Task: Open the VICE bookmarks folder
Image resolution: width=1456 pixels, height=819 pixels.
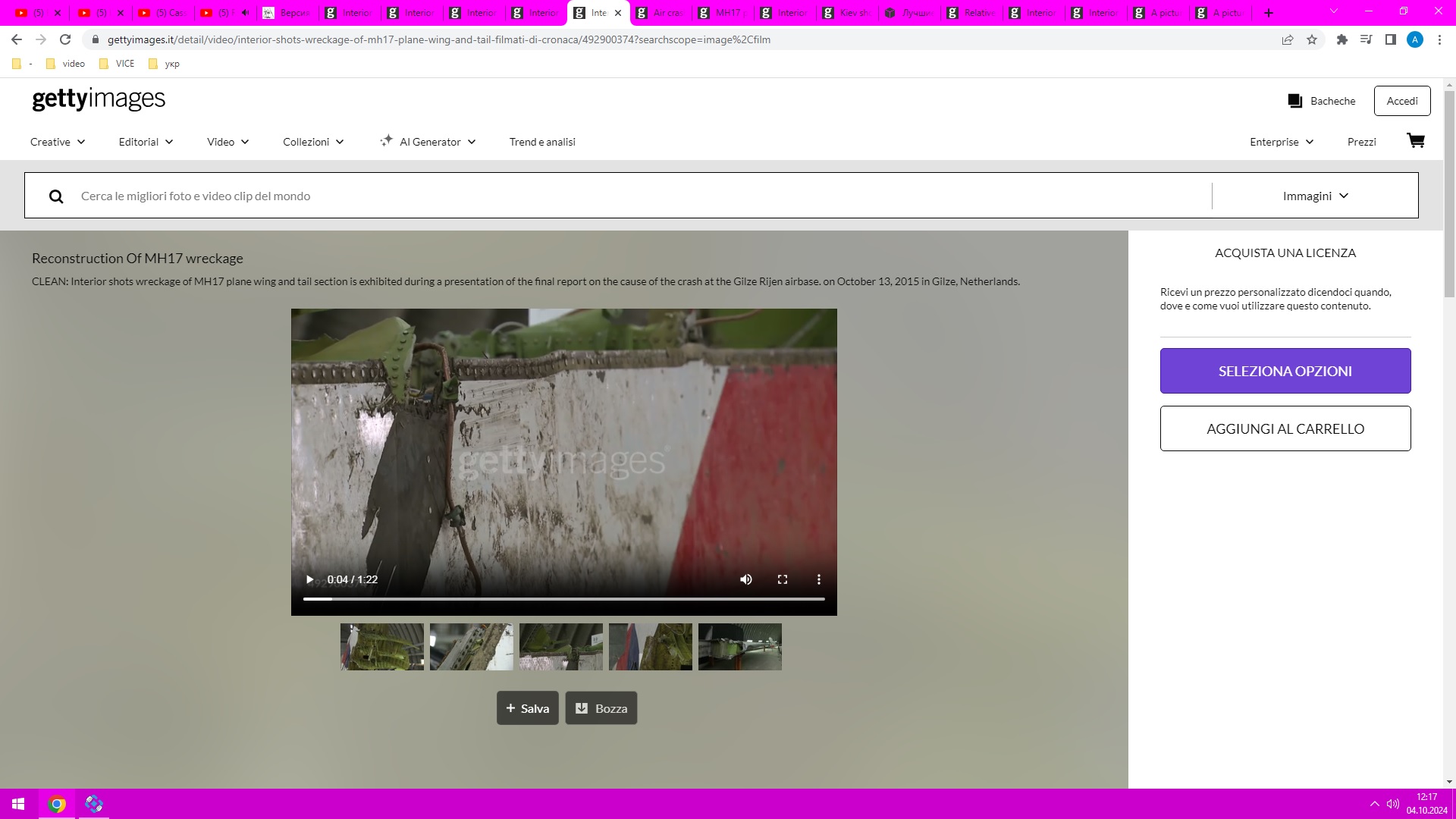Action: tap(117, 64)
